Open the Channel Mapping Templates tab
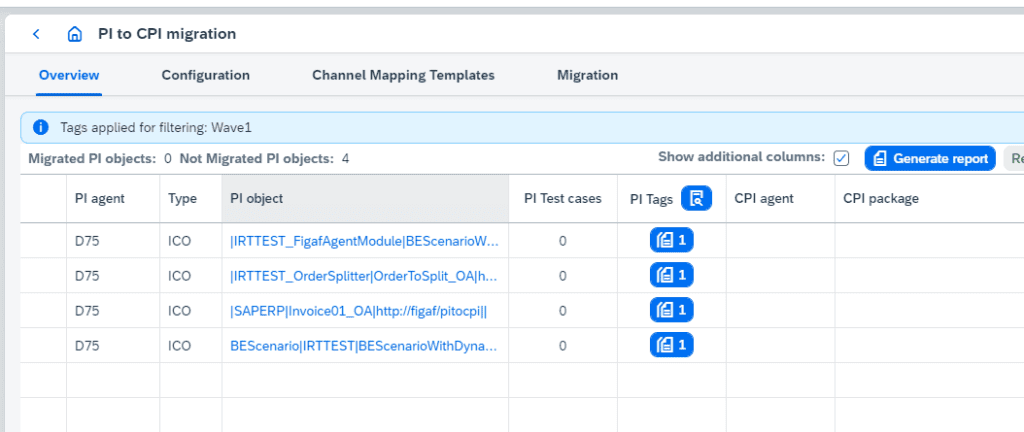The image size is (1024, 432). pyautogui.click(x=403, y=75)
